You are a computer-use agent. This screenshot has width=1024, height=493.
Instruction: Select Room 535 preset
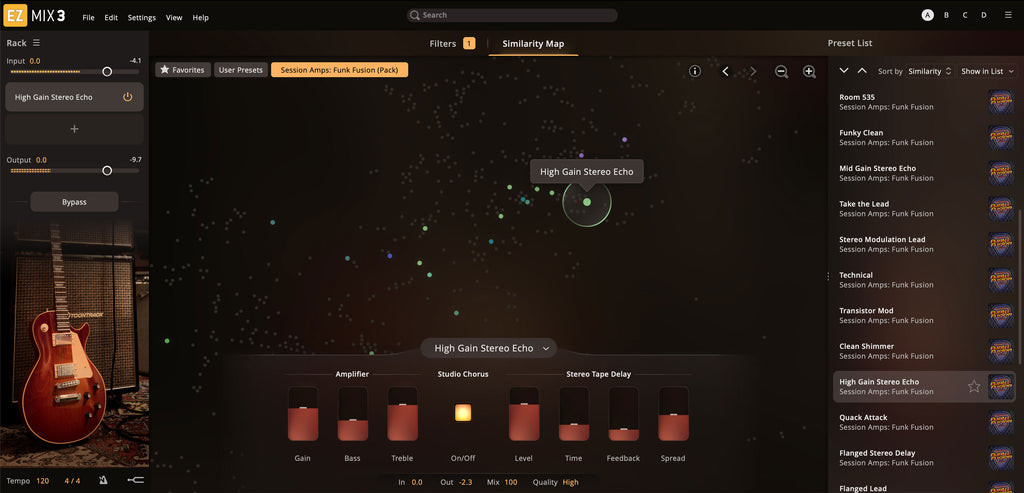[x=925, y=102]
